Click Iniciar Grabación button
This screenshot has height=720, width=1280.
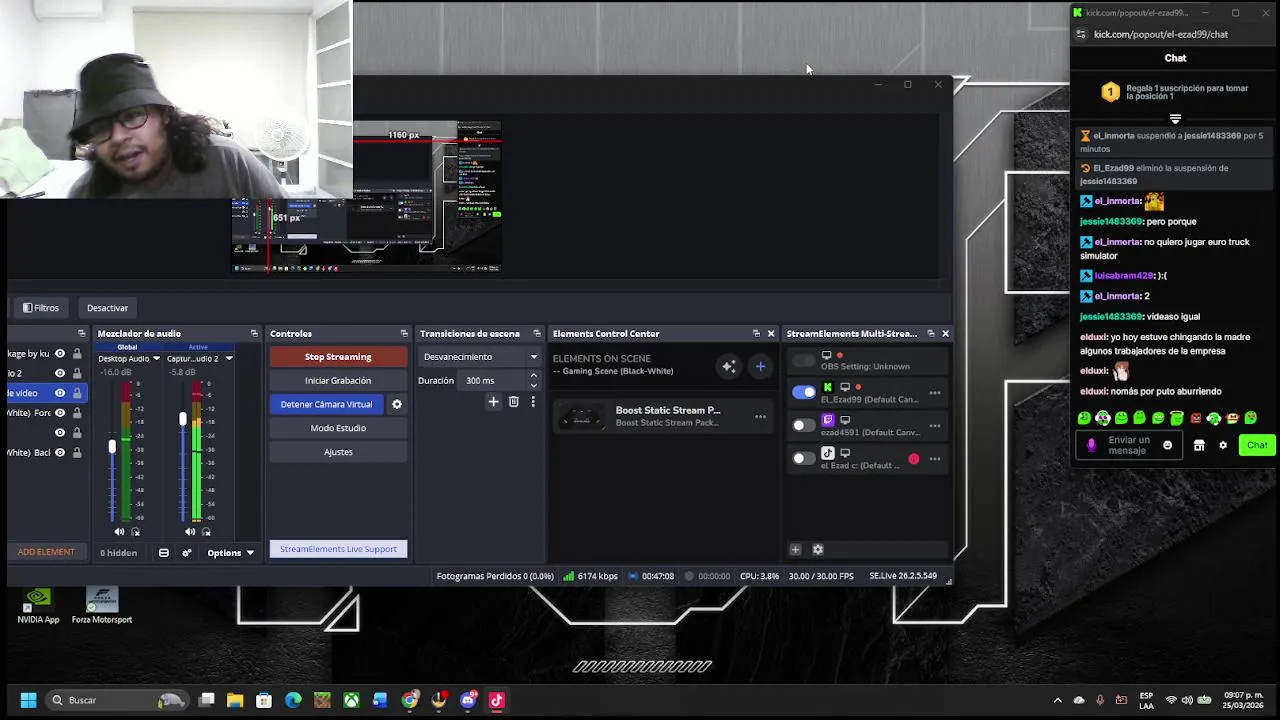[338, 381]
